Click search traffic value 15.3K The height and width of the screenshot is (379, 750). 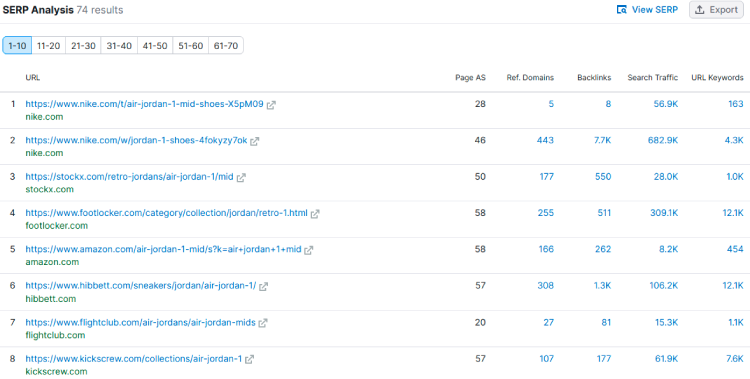pos(666,323)
